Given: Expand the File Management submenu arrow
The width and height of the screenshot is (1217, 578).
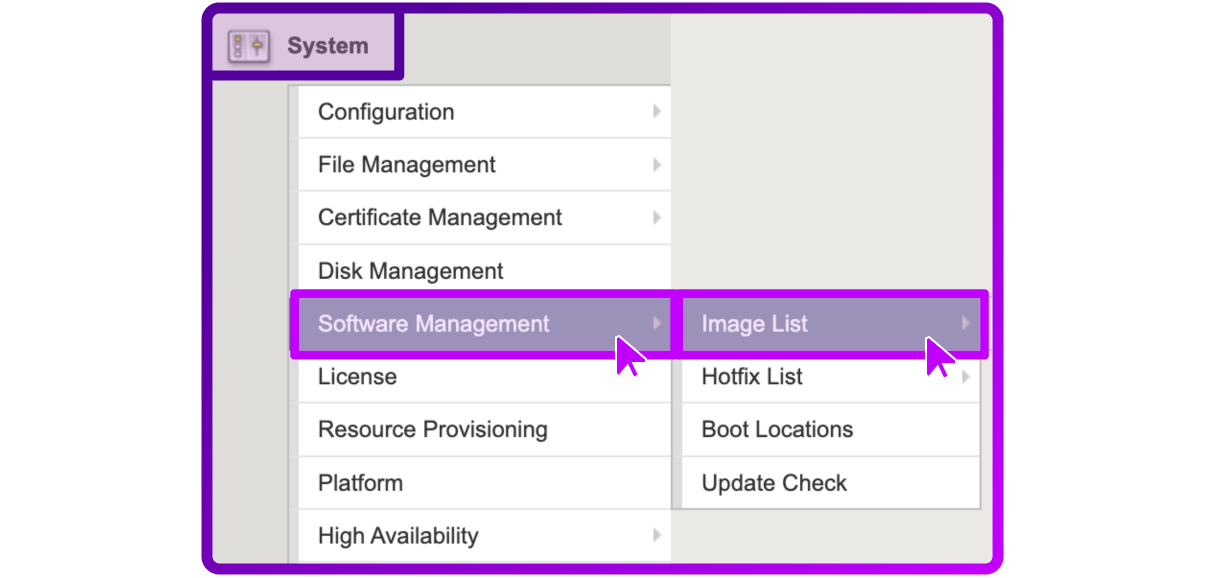Looking at the screenshot, I should (657, 164).
